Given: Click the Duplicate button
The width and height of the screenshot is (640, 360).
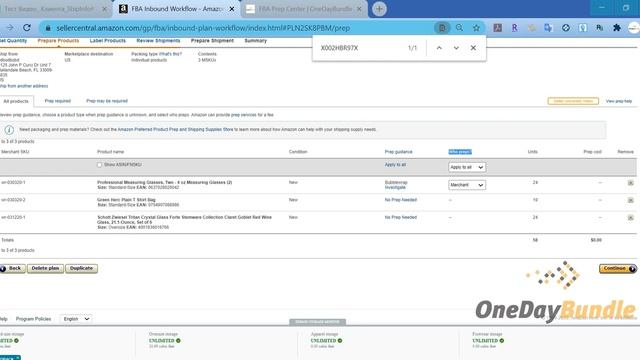Looking at the screenshot, I should tap(81, 268).
